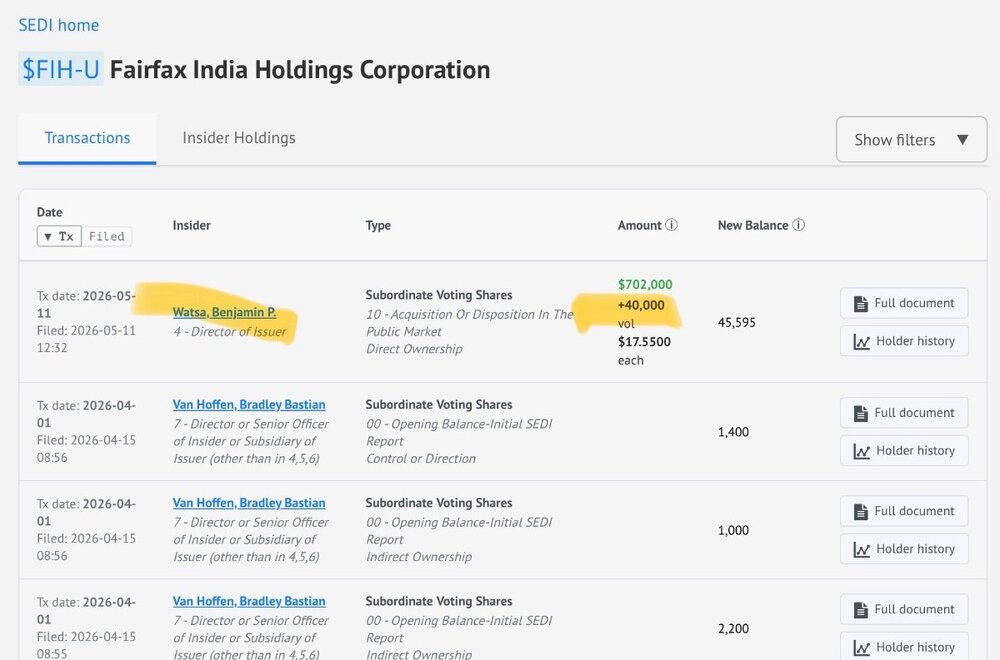Image resolution: width=1000 pixels, height=660 pixels.
Task: Open Holder history for 2,200 balance row
Action: [904, 646]
